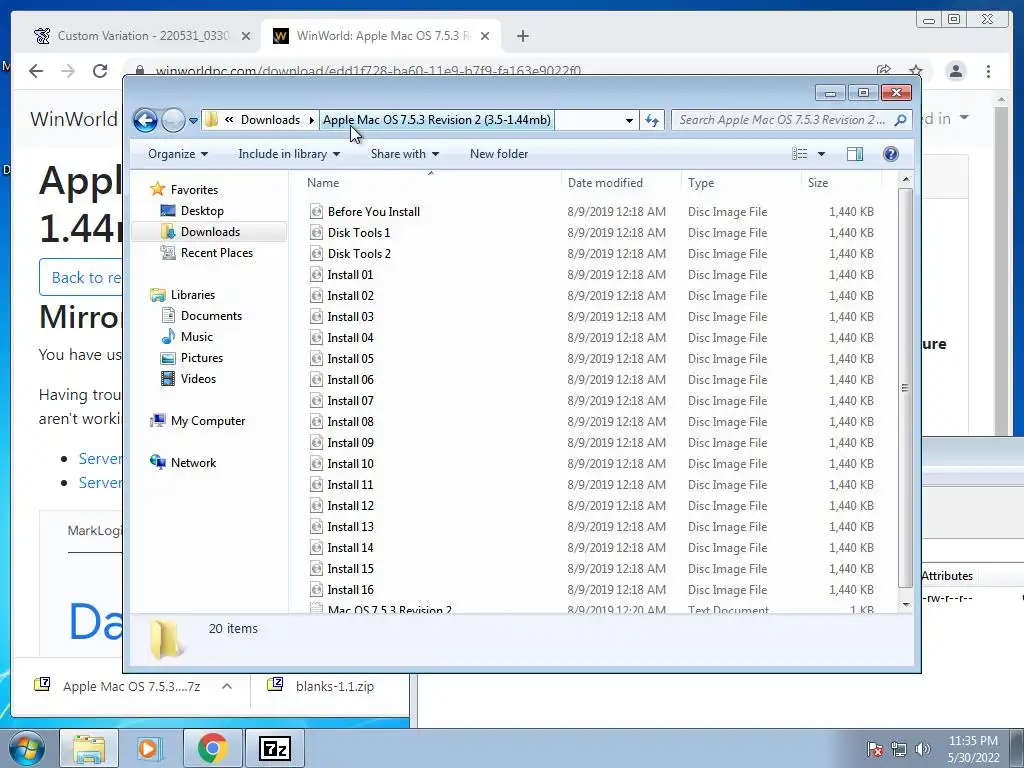The width and height of the screenshot is (1024, 768).
Task: Open the Share with menu
Action: tap(404, 154)
